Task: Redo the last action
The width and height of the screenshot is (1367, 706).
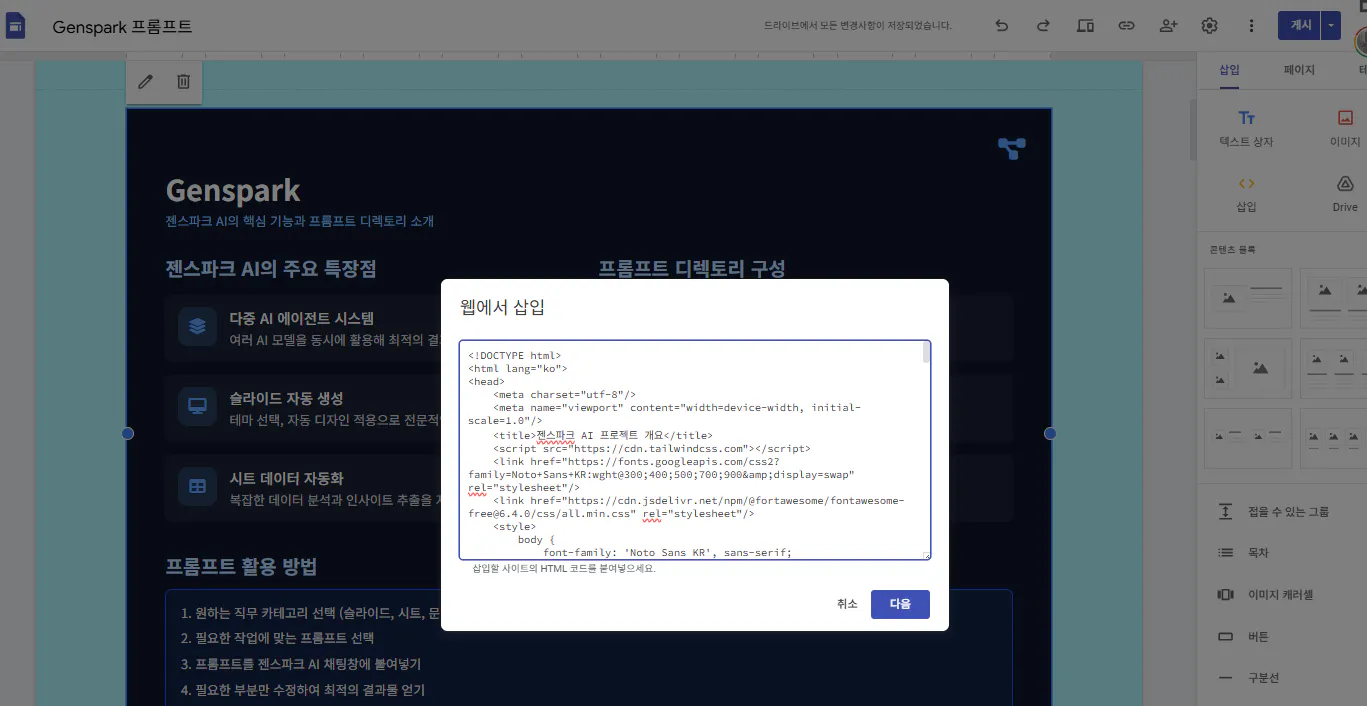Action: pos(1043,26)
